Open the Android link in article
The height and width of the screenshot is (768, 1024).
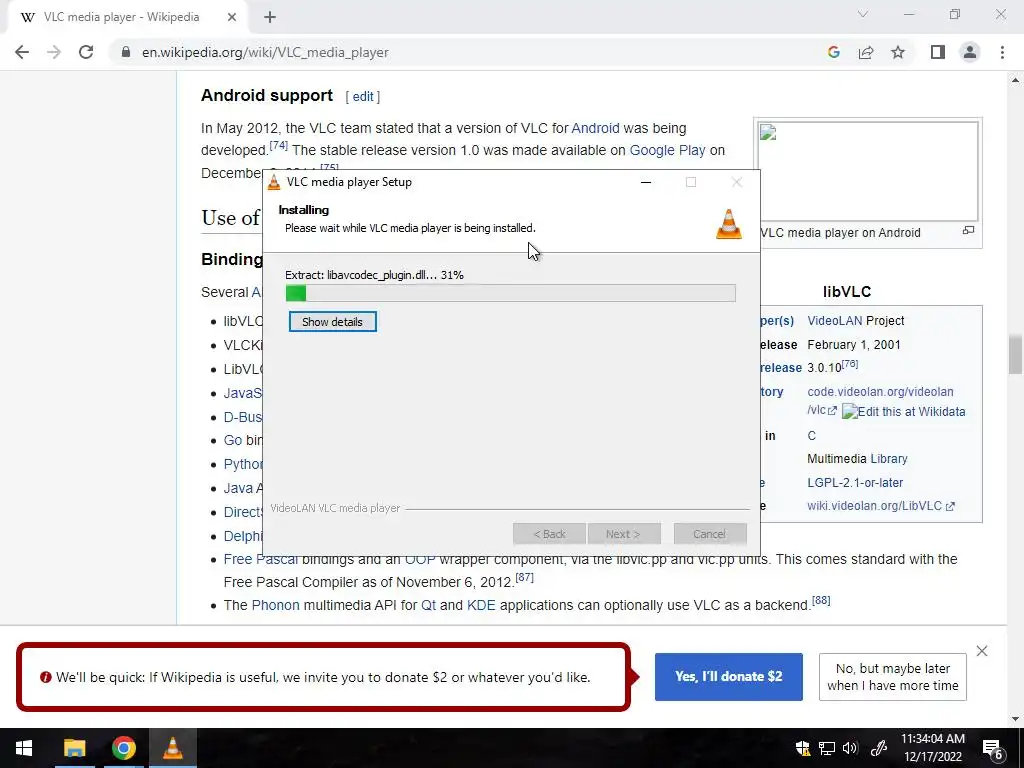595,128
